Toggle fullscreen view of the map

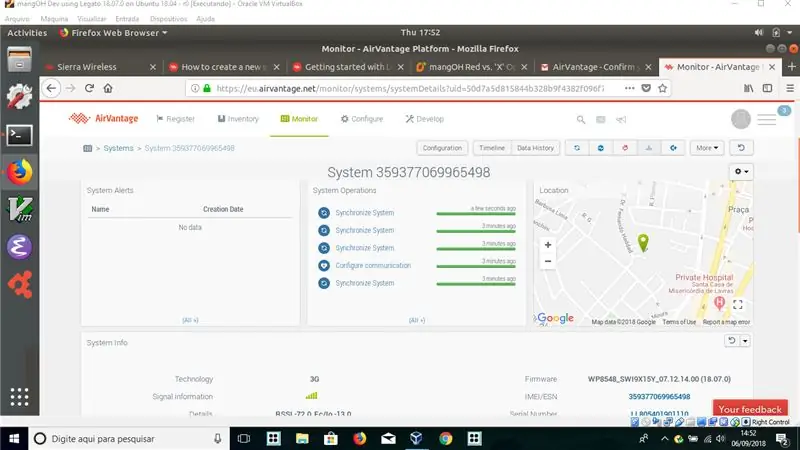coord(738,305)
